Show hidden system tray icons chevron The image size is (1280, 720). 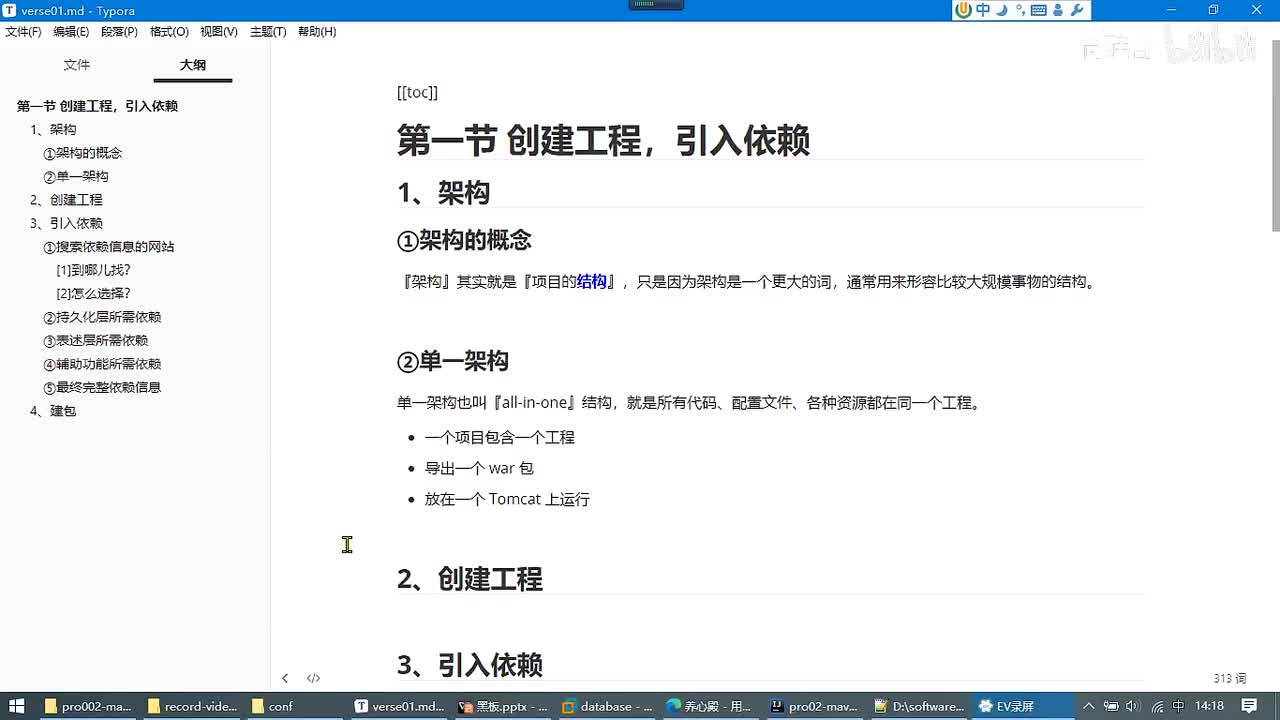[1088, 706]
